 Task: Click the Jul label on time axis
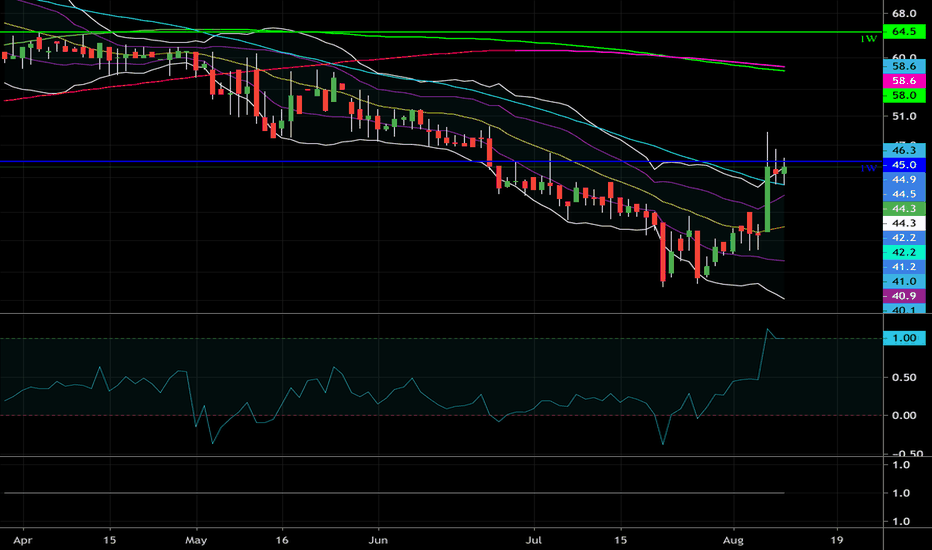pyautogui.click(x=534, y=540)
